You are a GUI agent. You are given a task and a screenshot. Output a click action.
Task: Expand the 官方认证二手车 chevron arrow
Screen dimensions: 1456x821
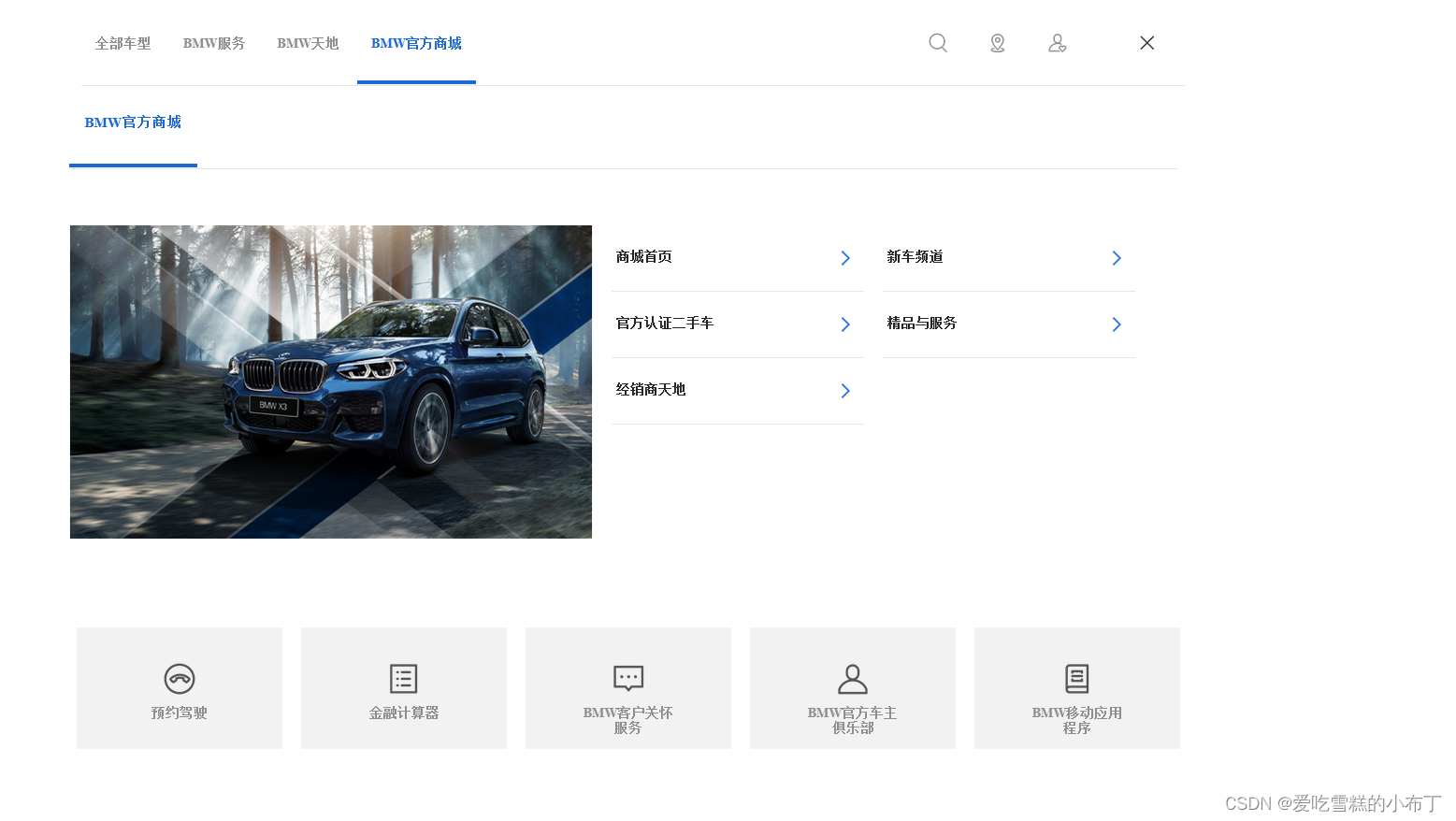click(x=845, y=324)
